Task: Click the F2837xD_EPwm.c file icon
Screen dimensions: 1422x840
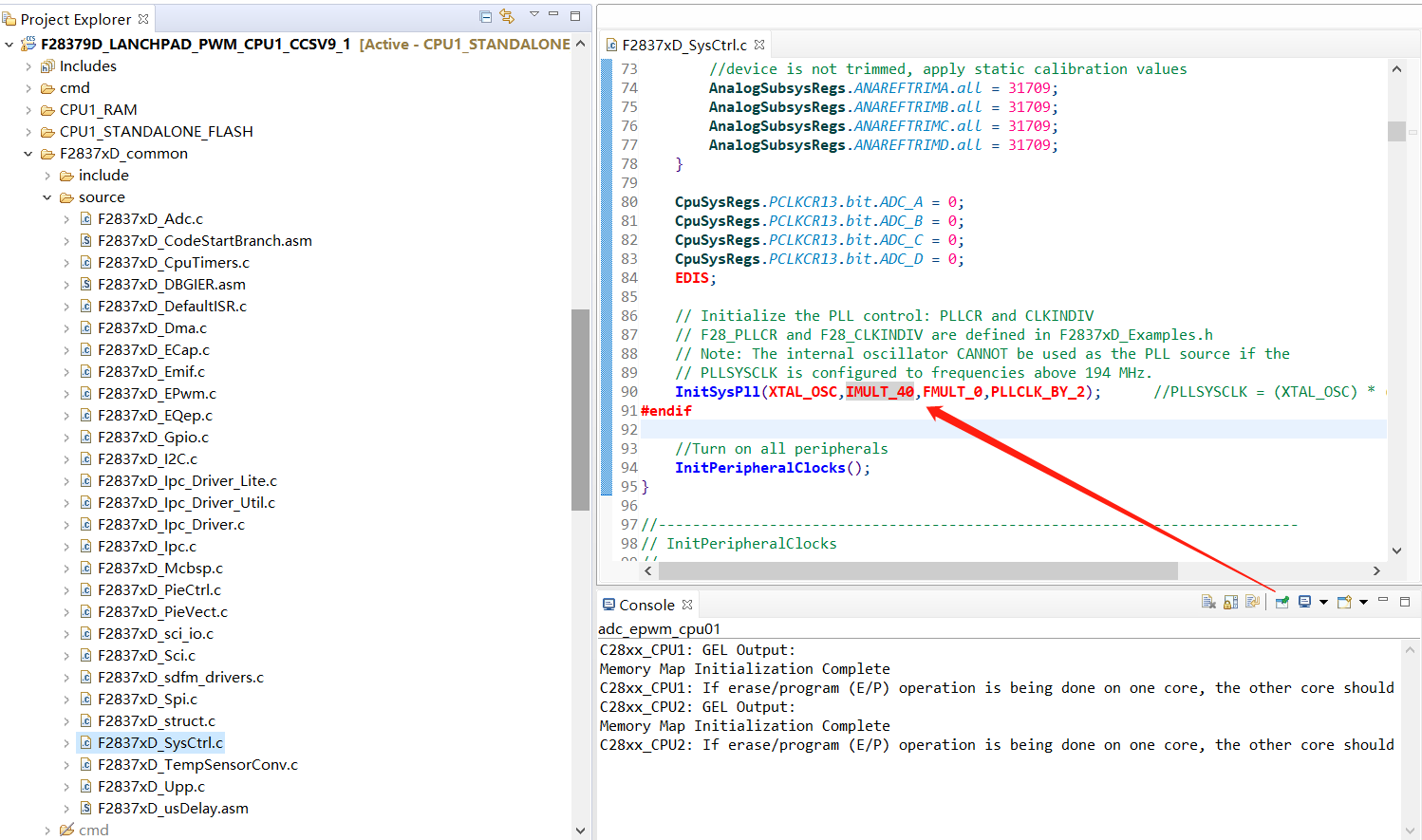Action: 85,394
